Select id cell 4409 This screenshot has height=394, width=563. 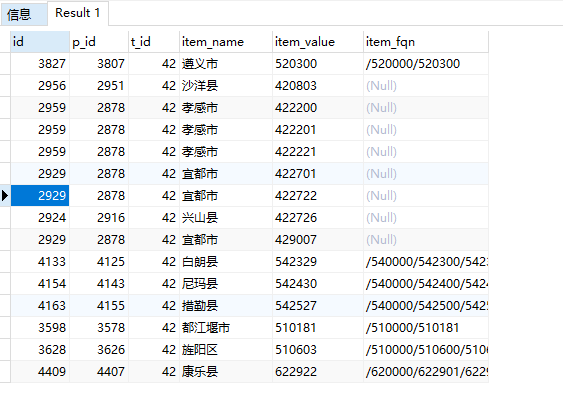tap(40, 371)
